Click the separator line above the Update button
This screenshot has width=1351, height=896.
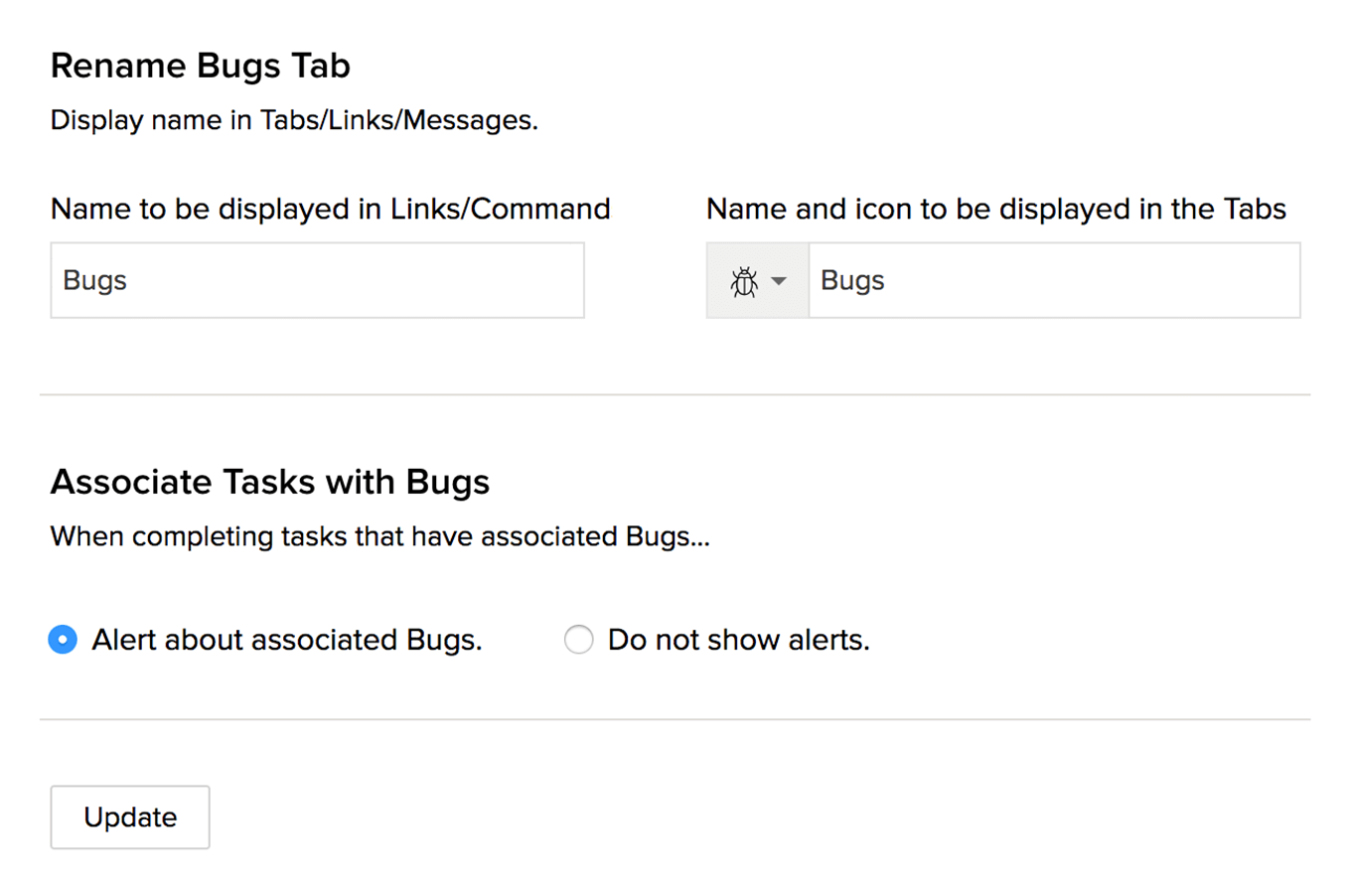(675, 719)
